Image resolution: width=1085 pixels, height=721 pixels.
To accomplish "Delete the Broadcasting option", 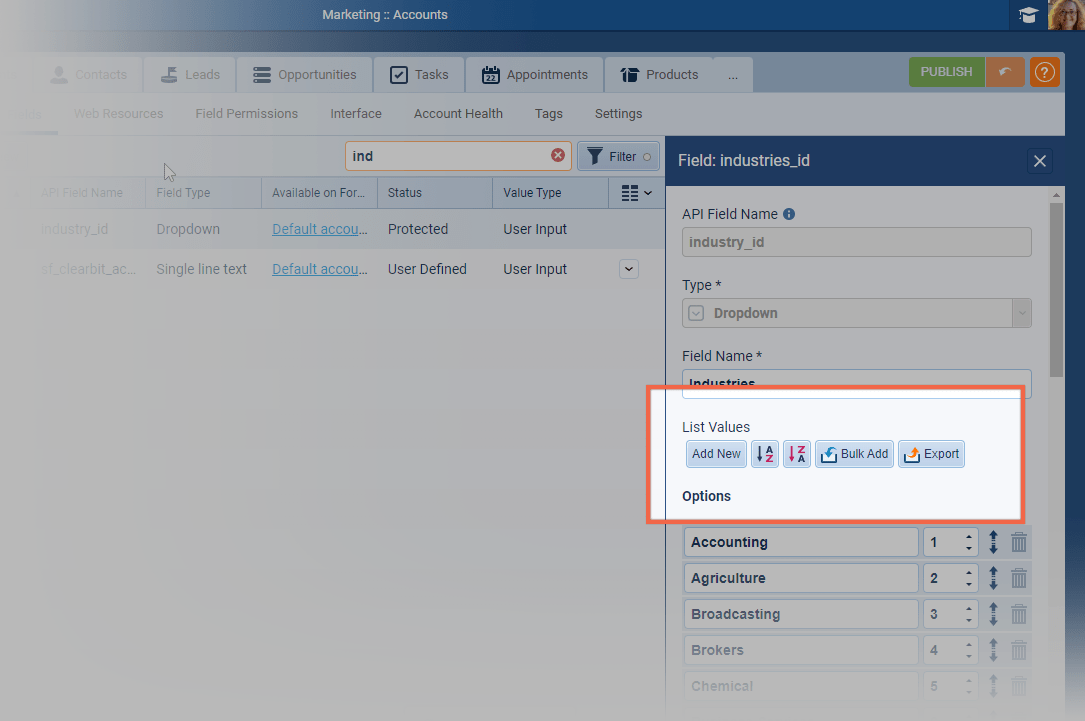I will (x=1019, y=615).
